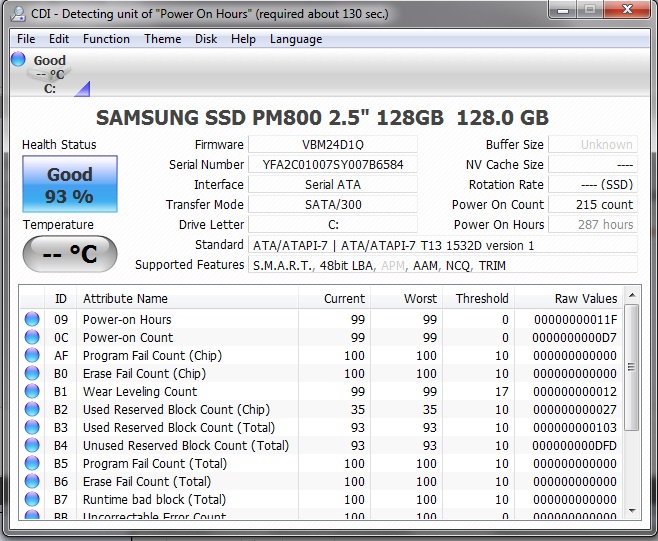
Task: Click the Threshold column header
Action: point(479,298)
